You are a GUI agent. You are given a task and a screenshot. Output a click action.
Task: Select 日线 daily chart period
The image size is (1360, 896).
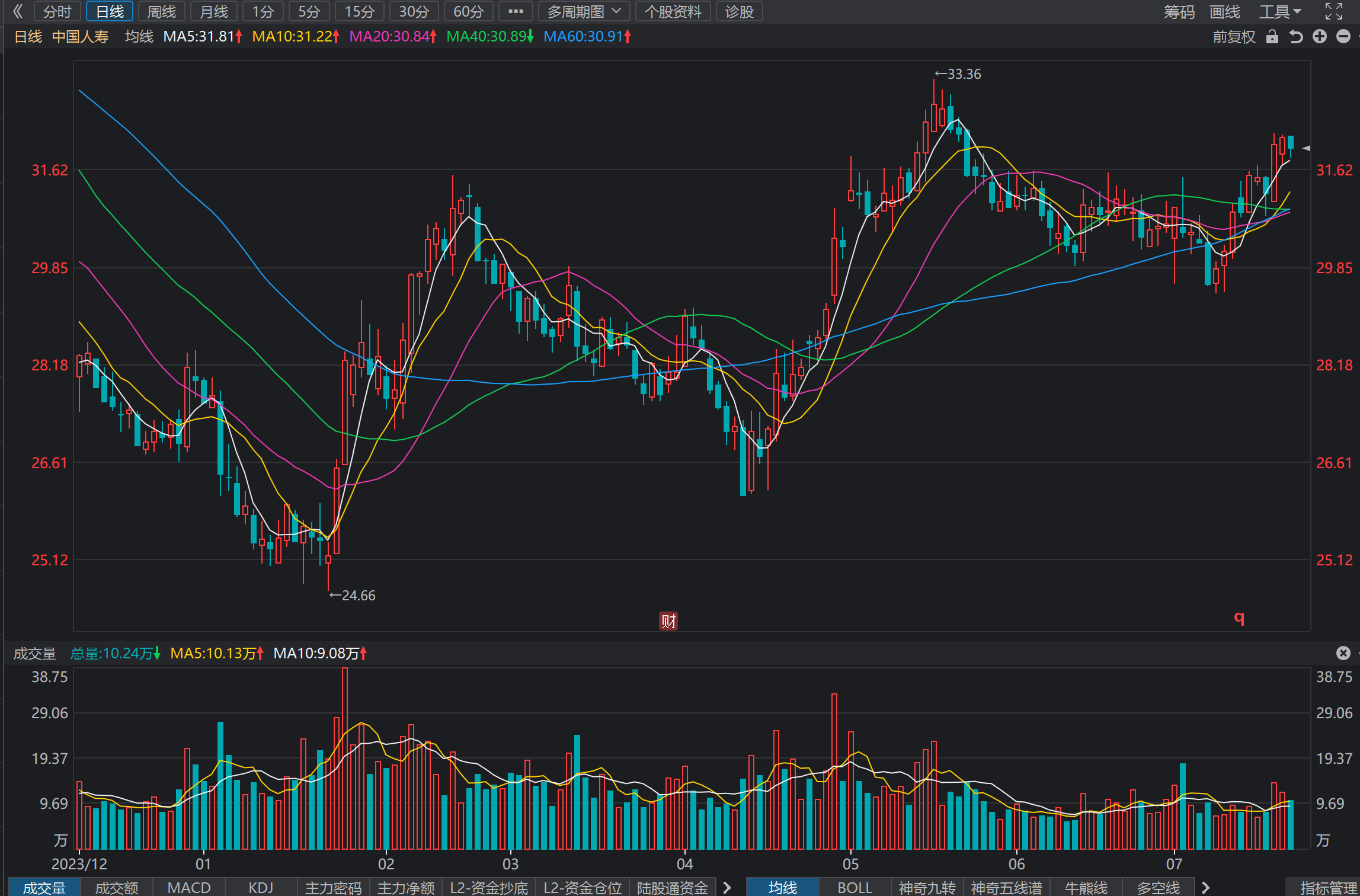pos(110,11)
